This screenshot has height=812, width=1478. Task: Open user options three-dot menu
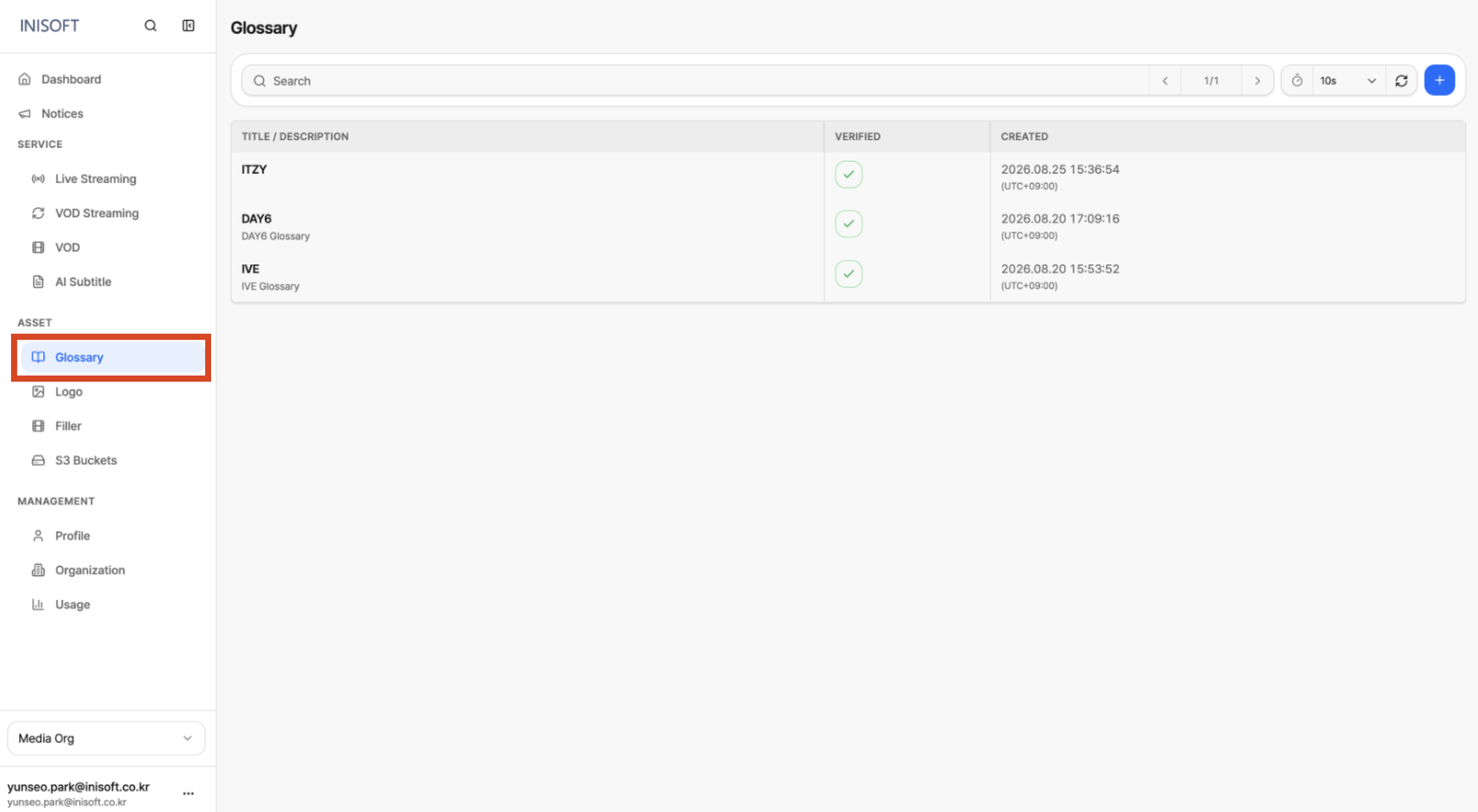188,794
